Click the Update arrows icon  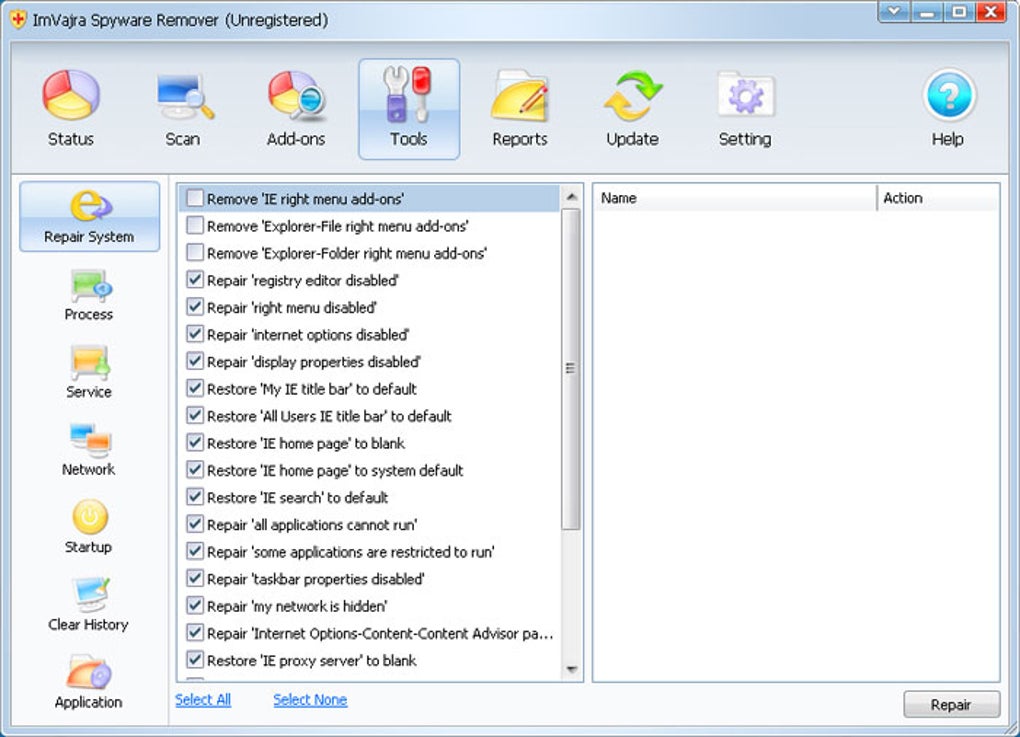point(632,109)
